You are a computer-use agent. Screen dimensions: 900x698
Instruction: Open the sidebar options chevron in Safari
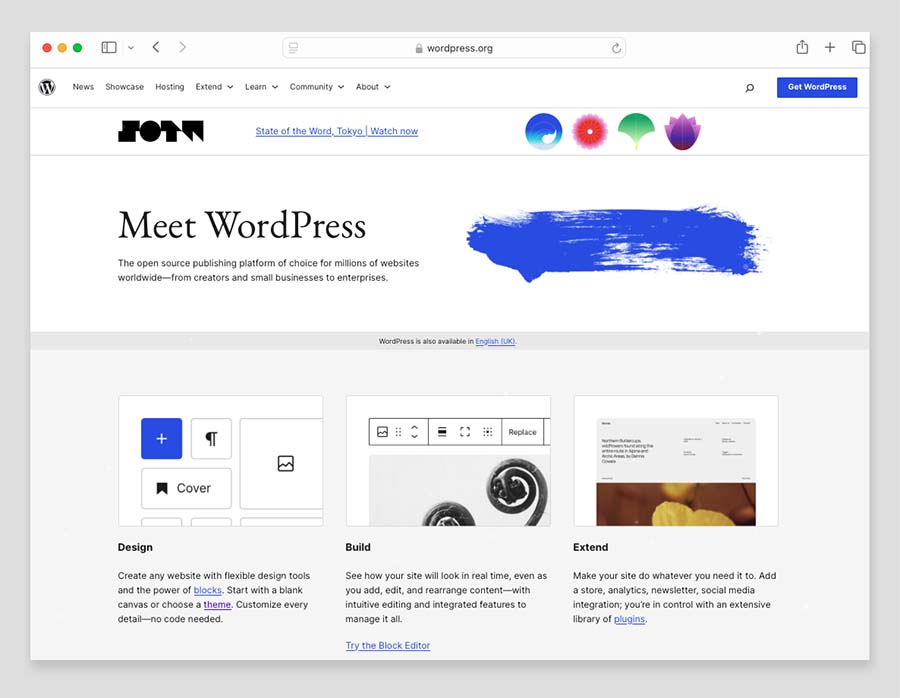point(131,48)
